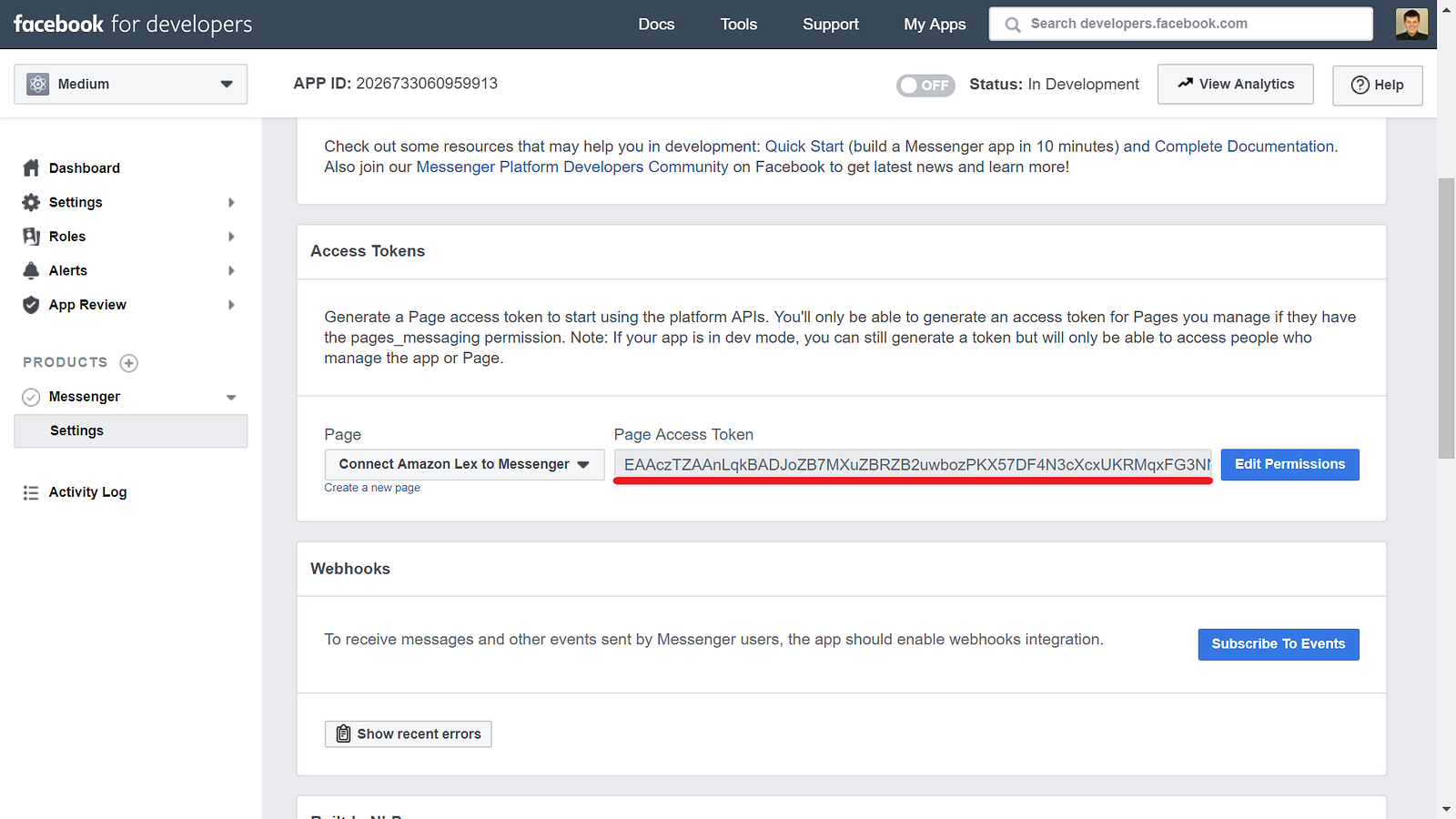Screen dimensions: 1456x819
Task: Expand the sidebar Settings submenu arrow
Action: pos(231,202)
